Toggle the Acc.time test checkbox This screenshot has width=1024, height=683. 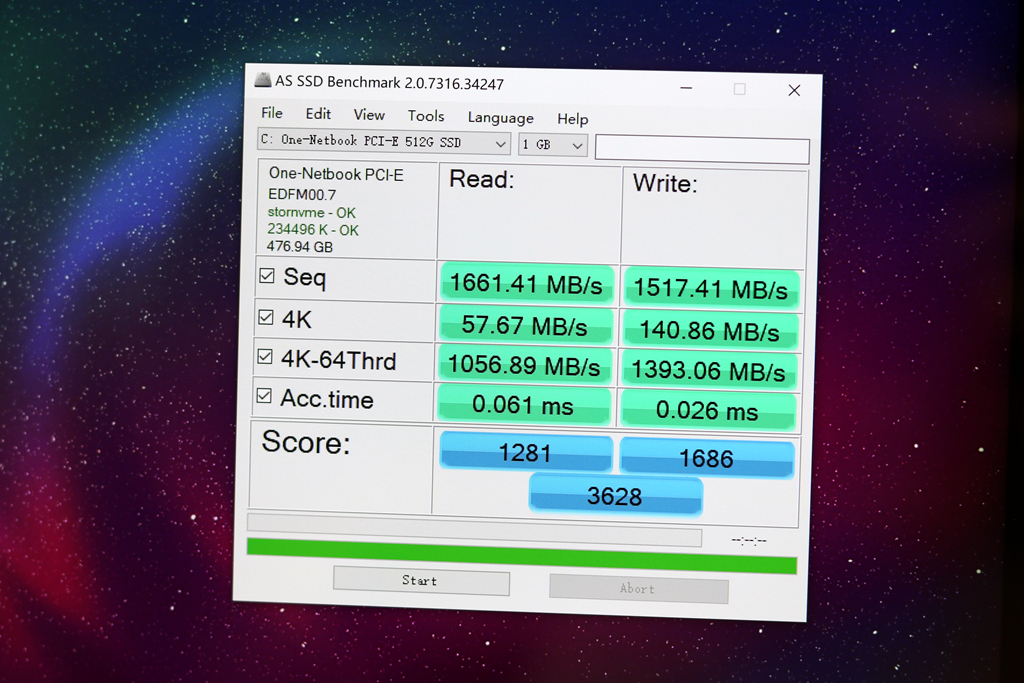coord(264,396)
